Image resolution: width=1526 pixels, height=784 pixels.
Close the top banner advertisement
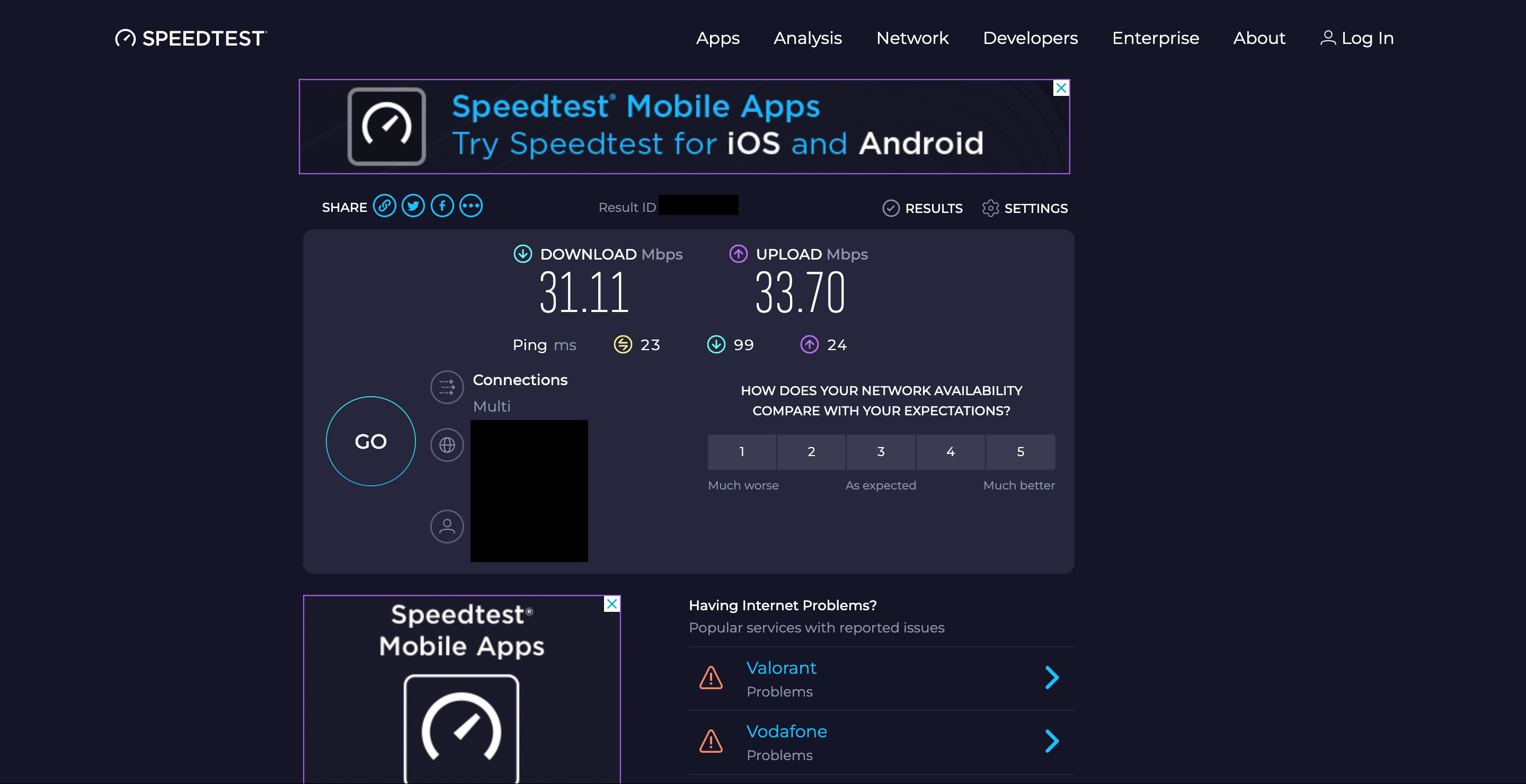1061,88
